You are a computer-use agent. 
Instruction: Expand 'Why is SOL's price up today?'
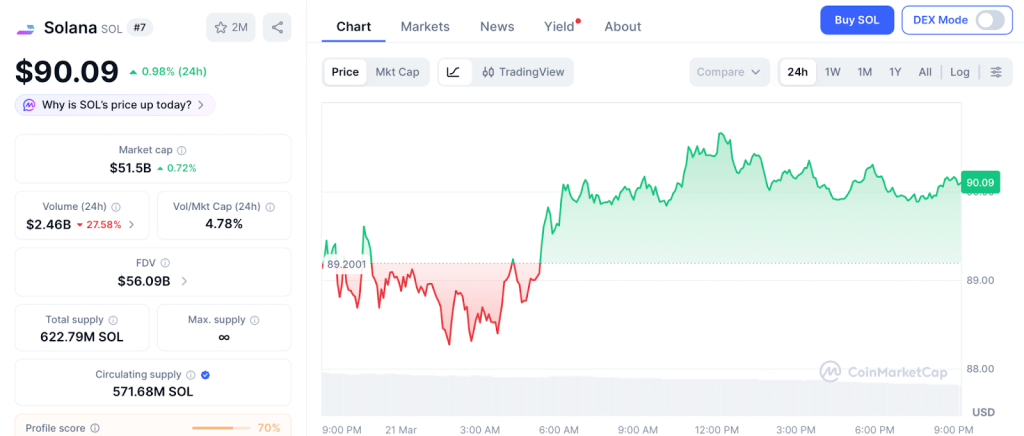click(115, 105)
